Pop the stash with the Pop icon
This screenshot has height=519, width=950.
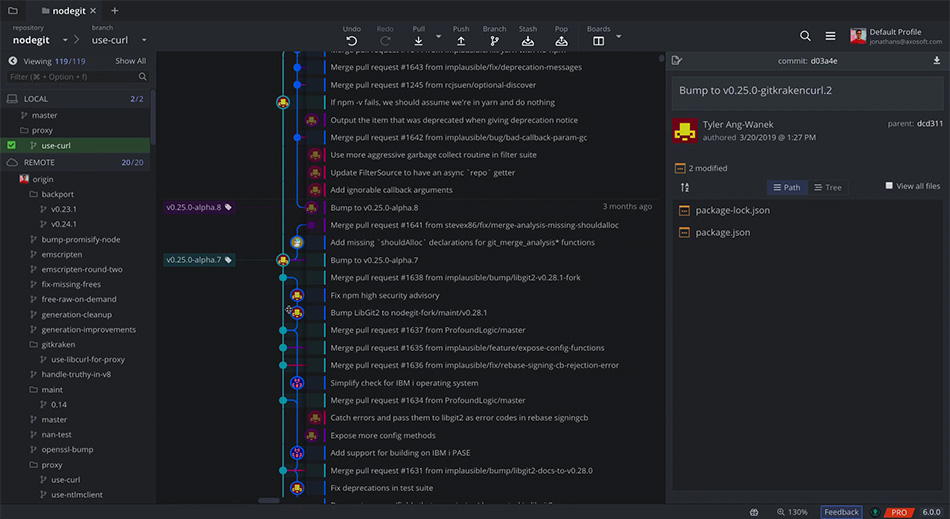[x=562, y=41]
